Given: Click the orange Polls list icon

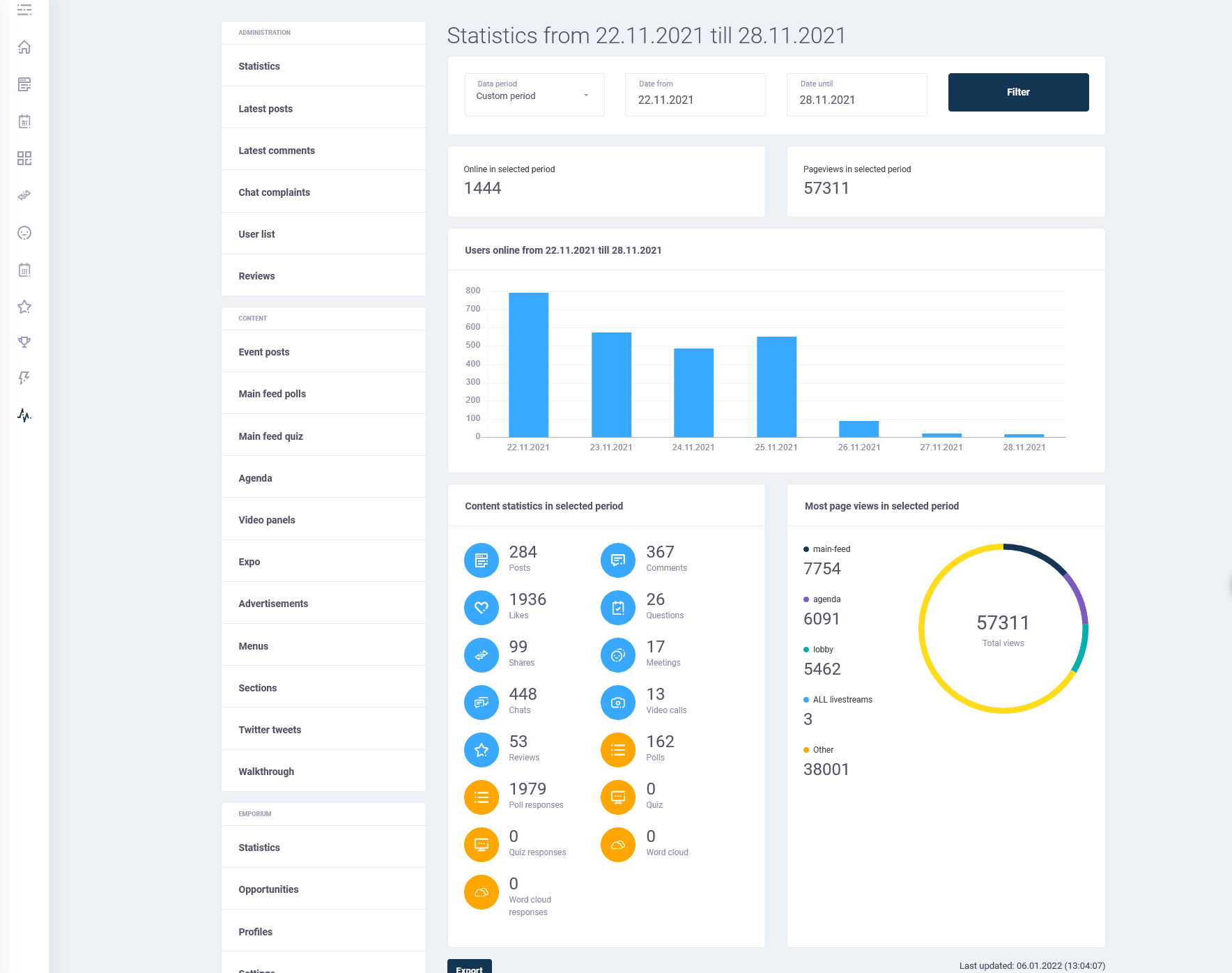Looking at the screenshot, I should click(618, 749).
